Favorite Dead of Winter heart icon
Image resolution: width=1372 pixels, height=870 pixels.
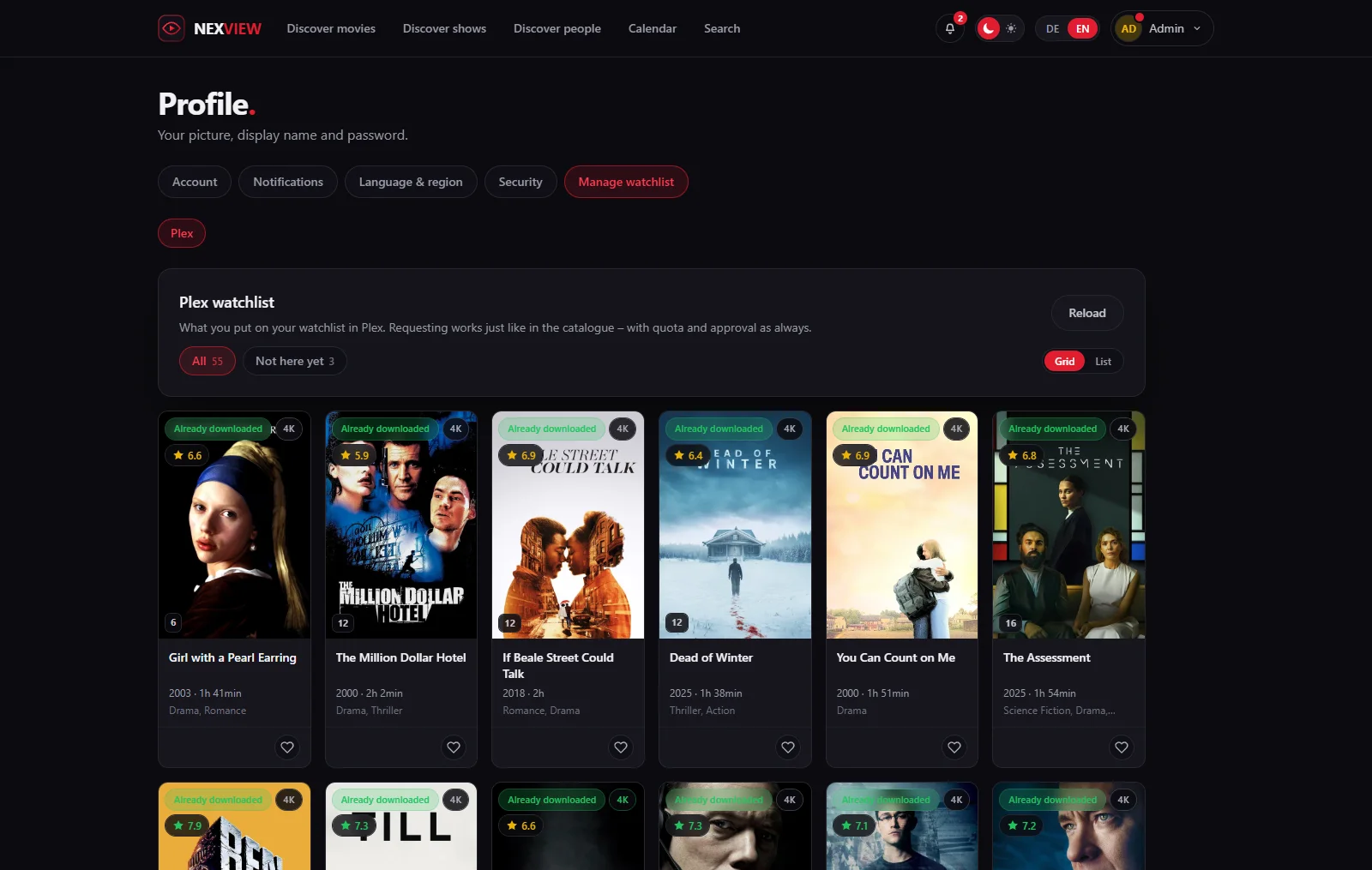[788, 747]
